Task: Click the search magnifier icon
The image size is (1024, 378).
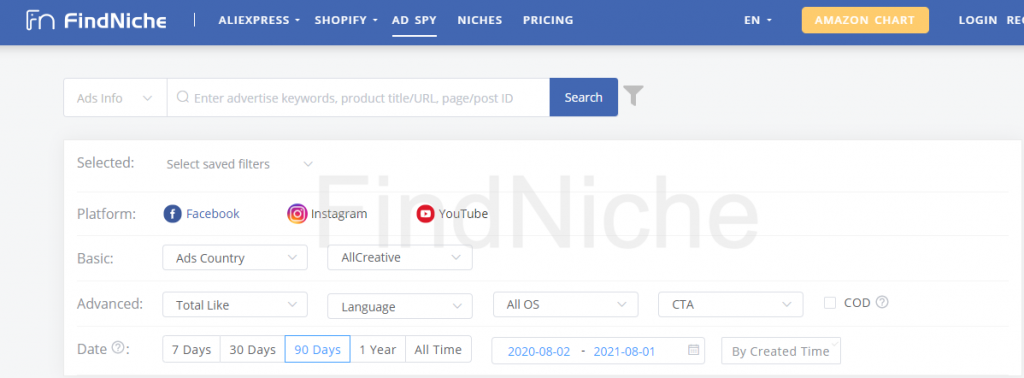Action: coord(183,97)
